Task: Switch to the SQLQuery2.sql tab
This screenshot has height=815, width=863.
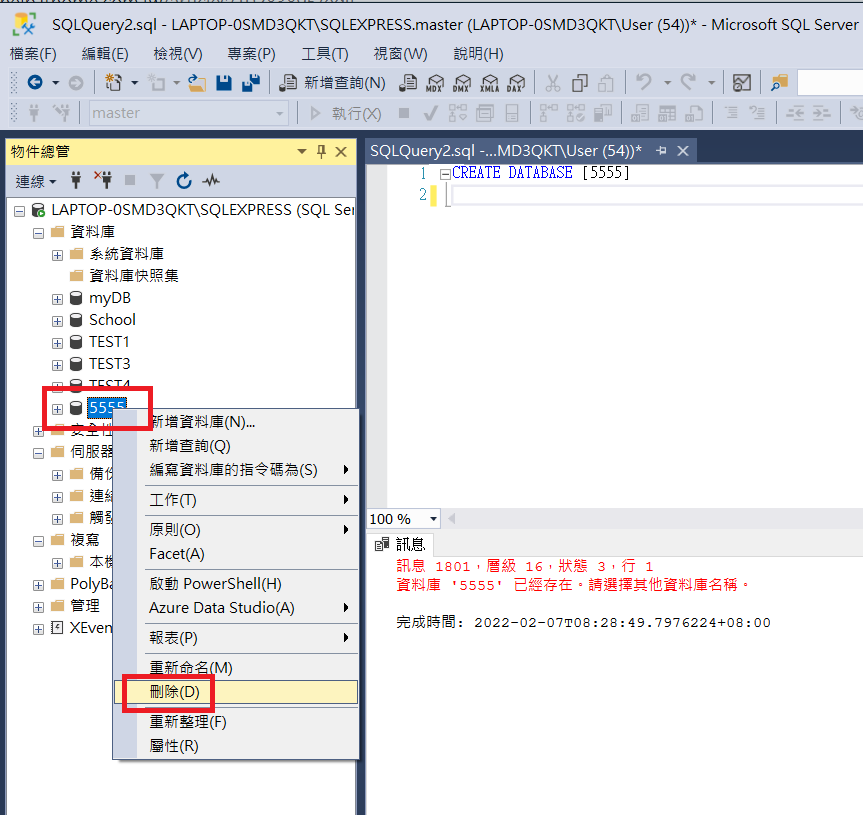Action: 506,151
